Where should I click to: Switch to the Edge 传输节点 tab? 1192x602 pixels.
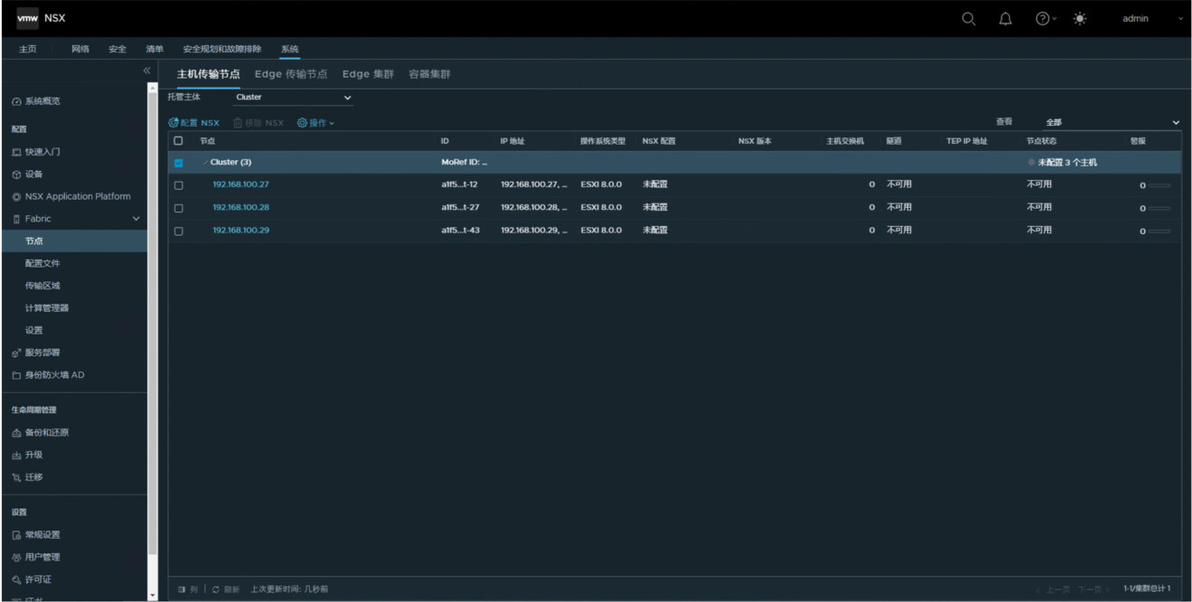(291, 74)
